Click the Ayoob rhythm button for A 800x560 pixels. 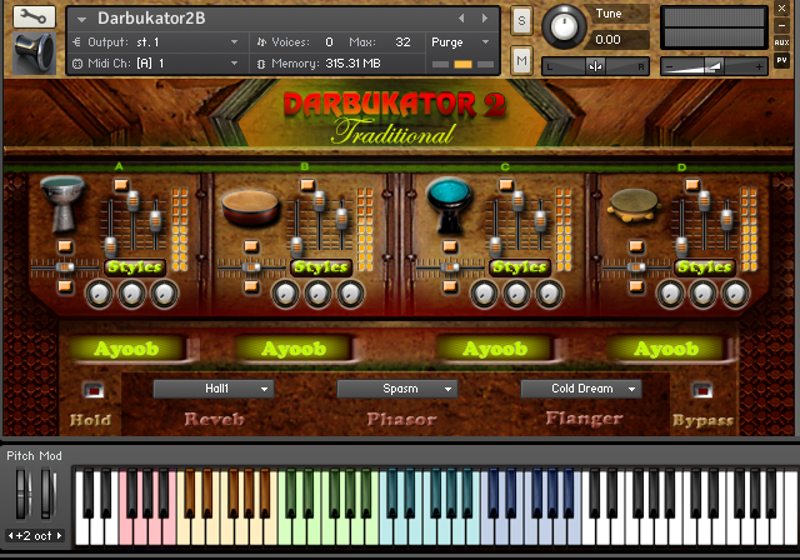coord(127,349)
